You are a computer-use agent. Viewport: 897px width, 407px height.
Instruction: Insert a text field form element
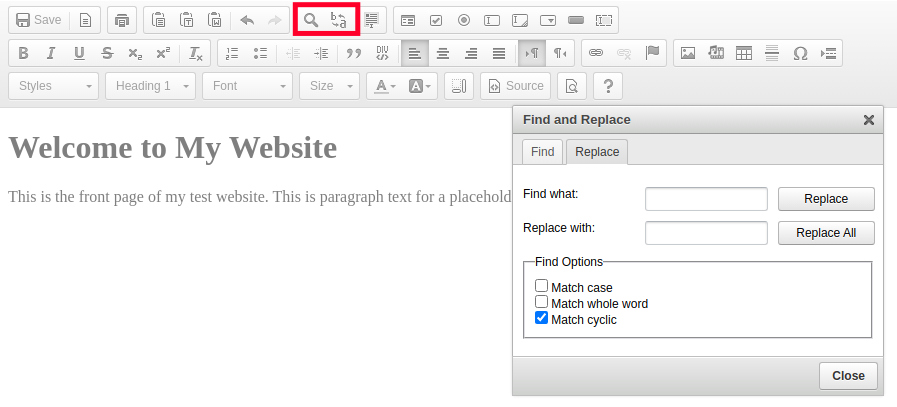tap(492, 20)
